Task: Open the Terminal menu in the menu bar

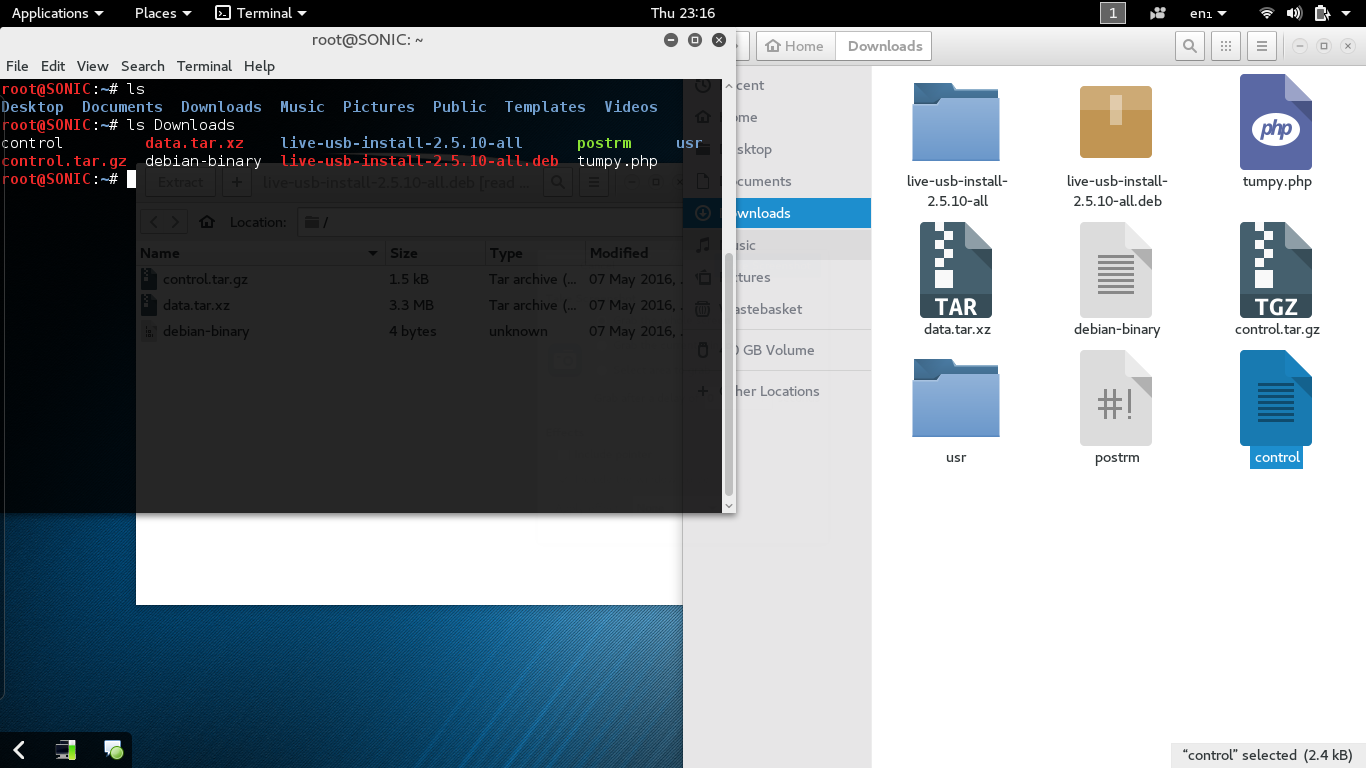Action: pos(204,66)
